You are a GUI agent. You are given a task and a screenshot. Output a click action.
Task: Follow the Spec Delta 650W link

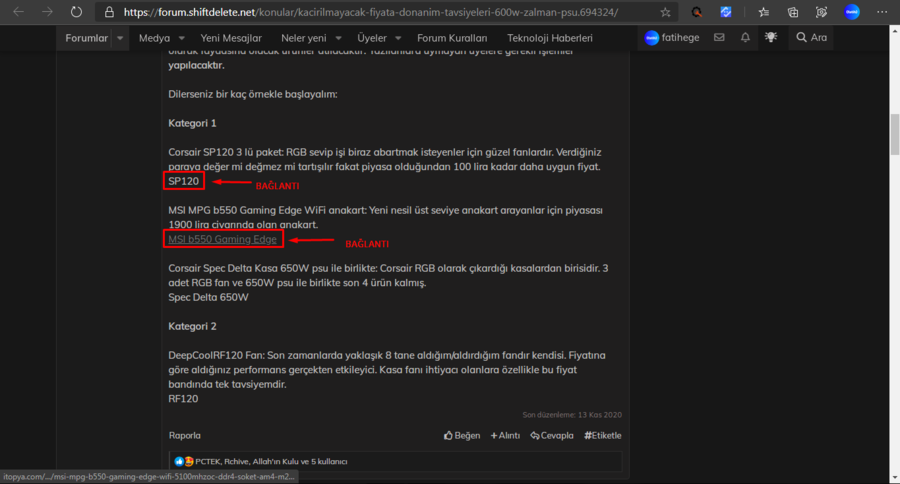(208, 297)
